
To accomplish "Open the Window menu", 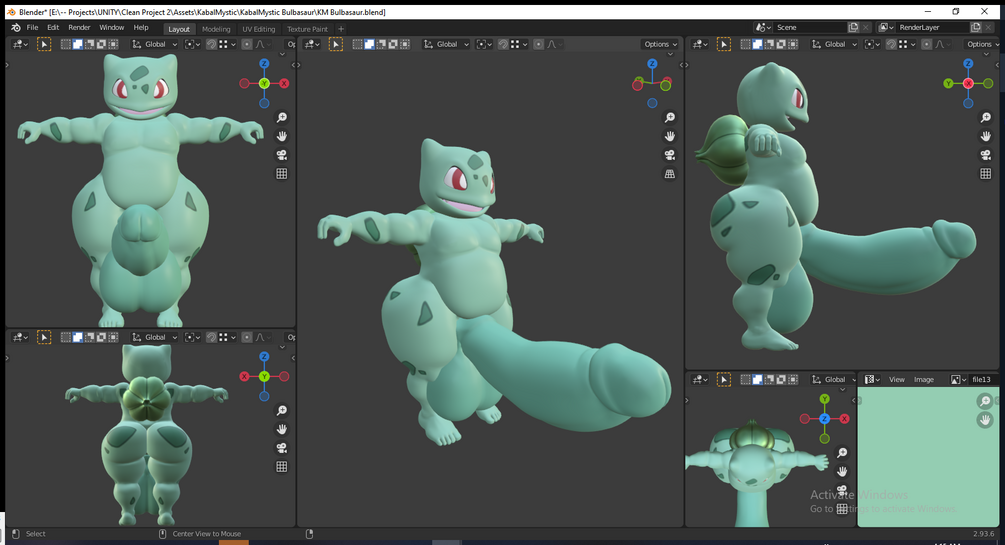I will tap(112, 28).
